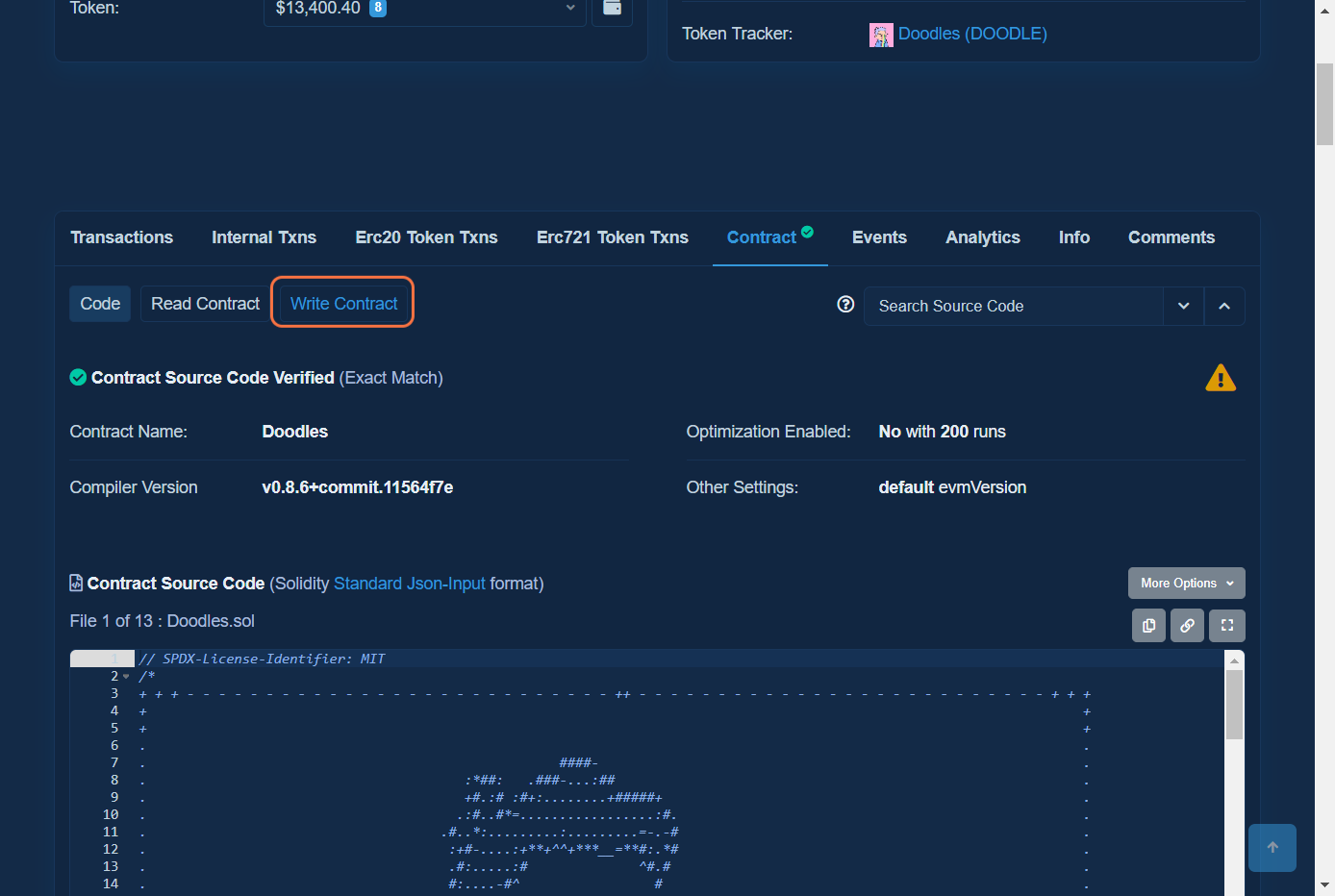Click the page scrollbar thumb

coord(1324,104)
